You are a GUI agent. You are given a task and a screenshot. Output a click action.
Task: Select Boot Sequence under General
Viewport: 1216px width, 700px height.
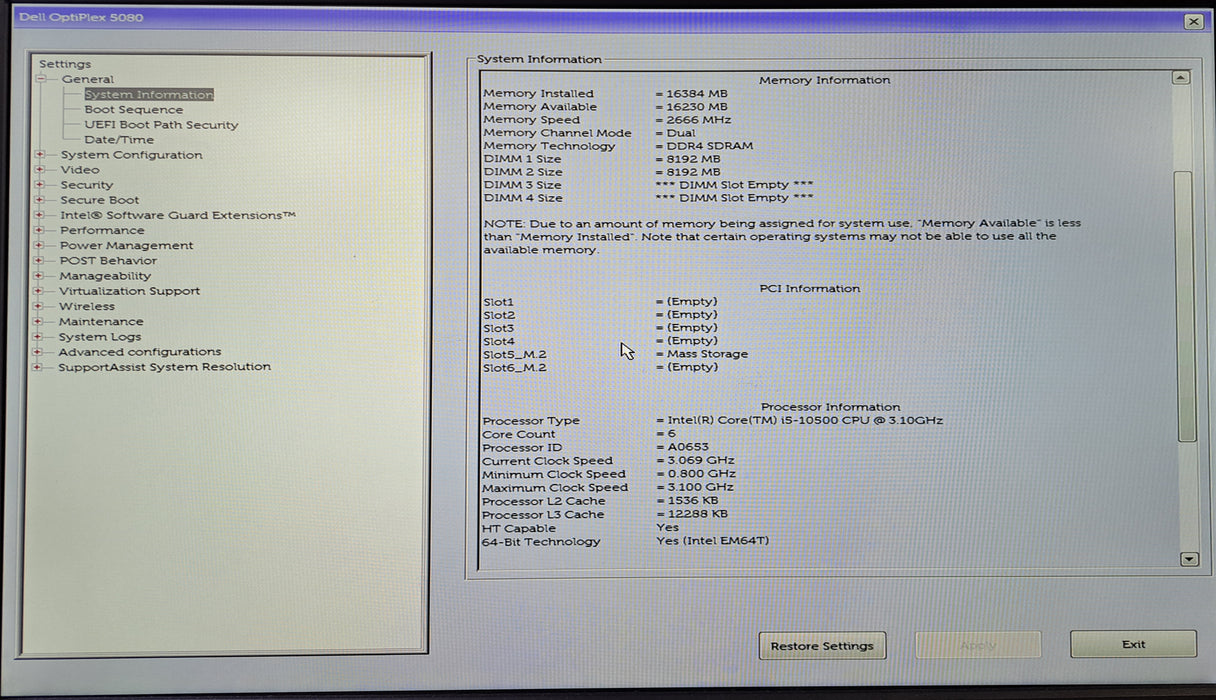click(x=133, y=110)
